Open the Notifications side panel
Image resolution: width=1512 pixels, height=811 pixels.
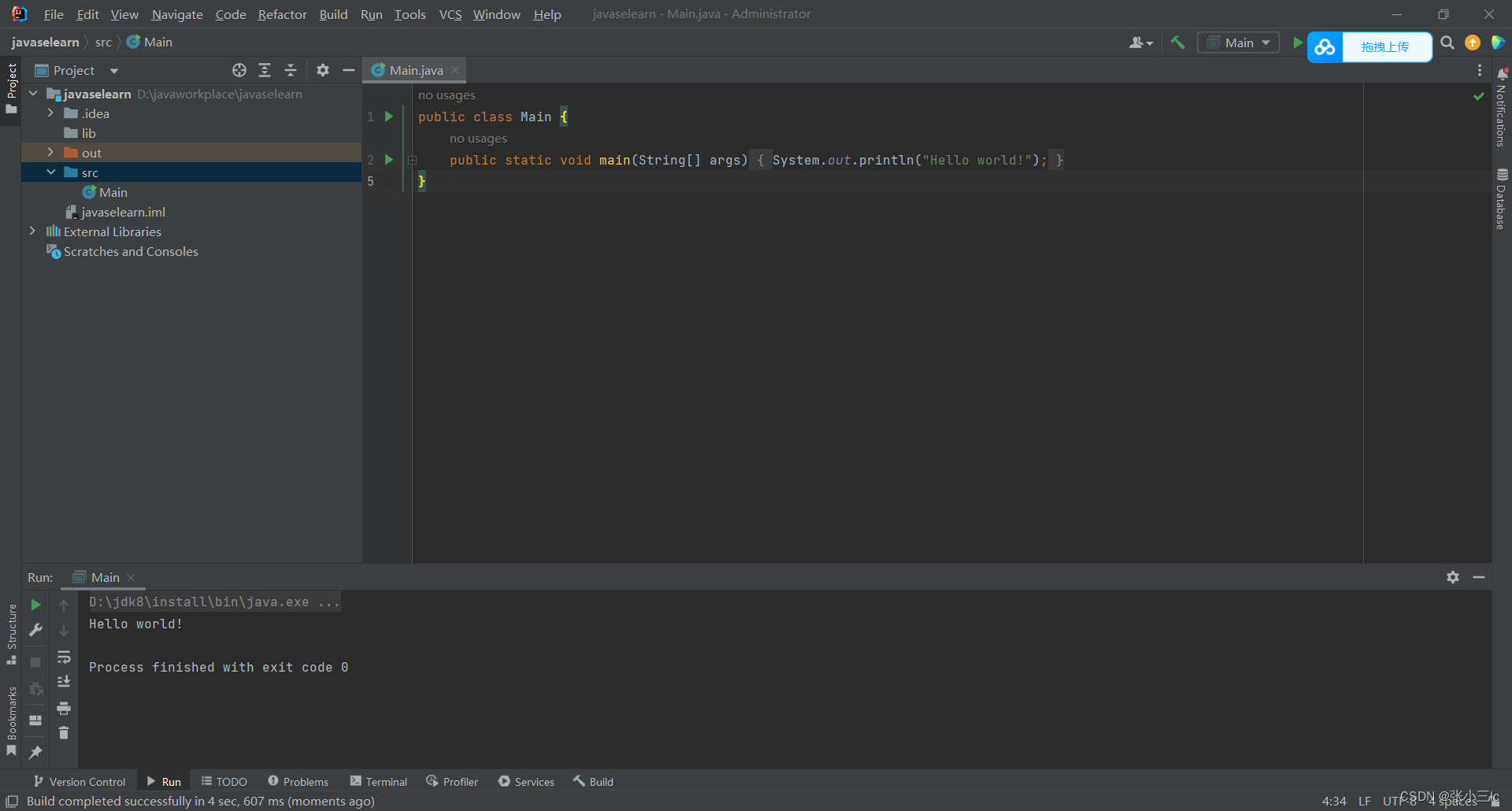coord(1502,107)
